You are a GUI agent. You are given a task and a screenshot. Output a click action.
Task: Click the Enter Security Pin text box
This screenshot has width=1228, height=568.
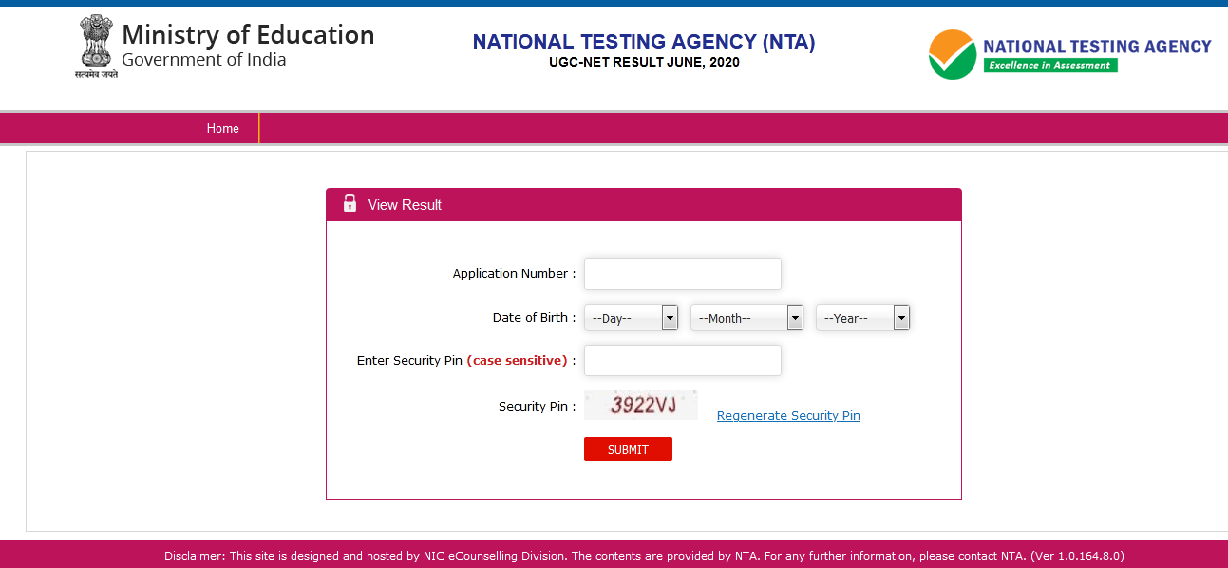(x=682, y=360)
